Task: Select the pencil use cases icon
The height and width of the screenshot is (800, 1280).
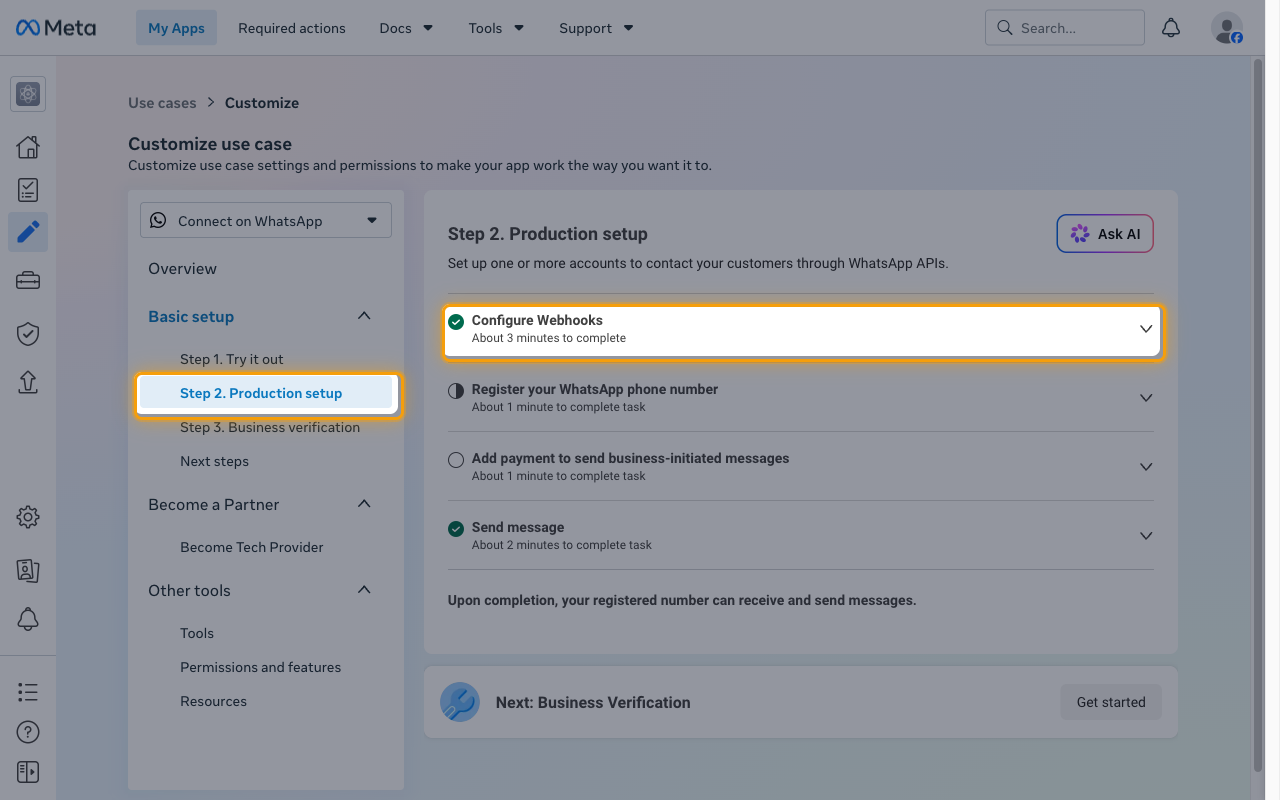Action: (28, 232)
